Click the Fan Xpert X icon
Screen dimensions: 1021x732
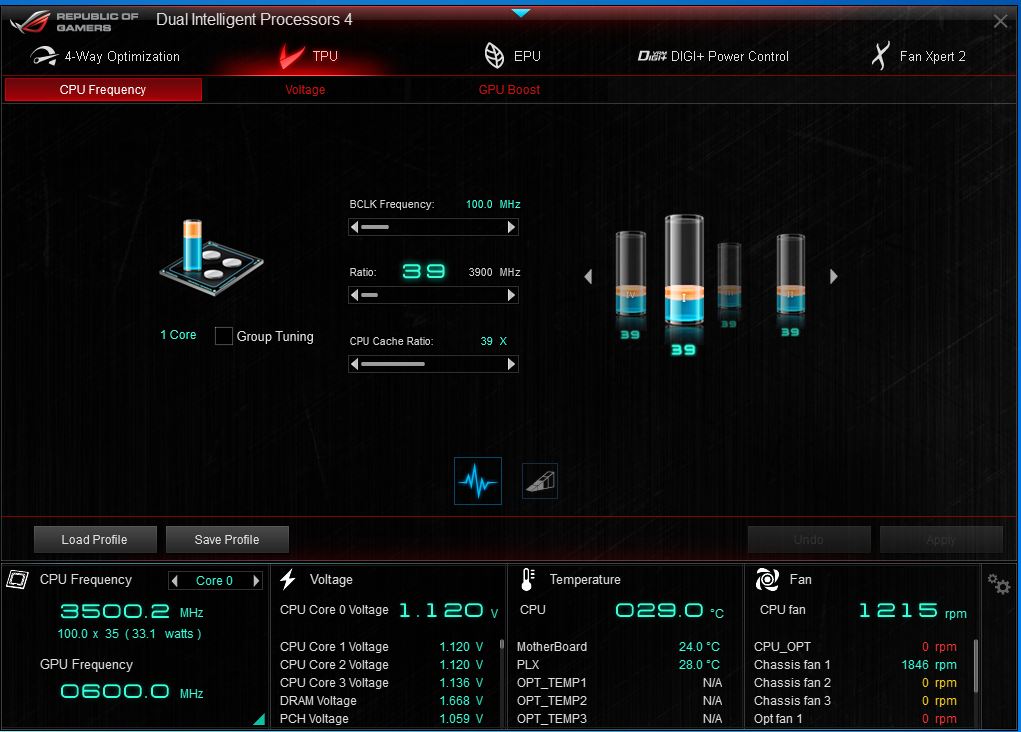coord(880,56)
